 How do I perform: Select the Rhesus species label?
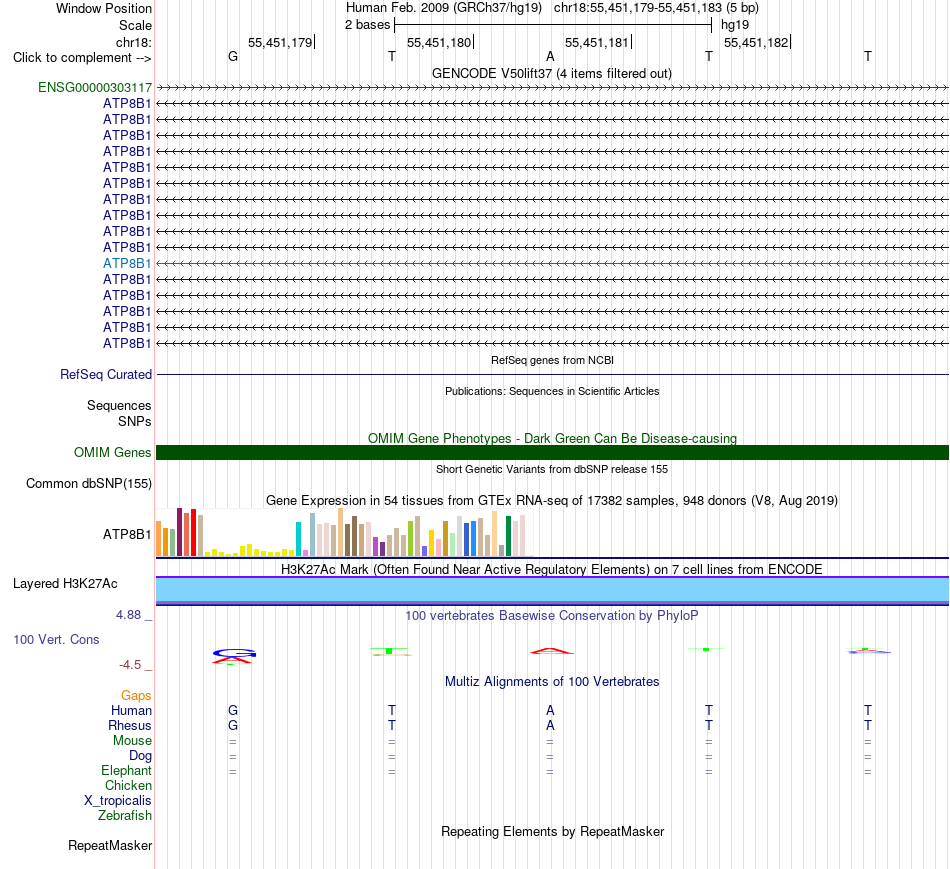(130, 725)
